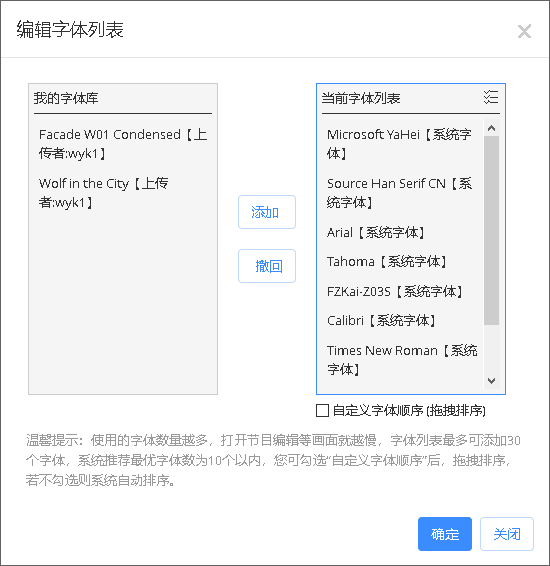Select Times New Roman font entry
Viewport: 550px width, 566px height.
[402, 360]
